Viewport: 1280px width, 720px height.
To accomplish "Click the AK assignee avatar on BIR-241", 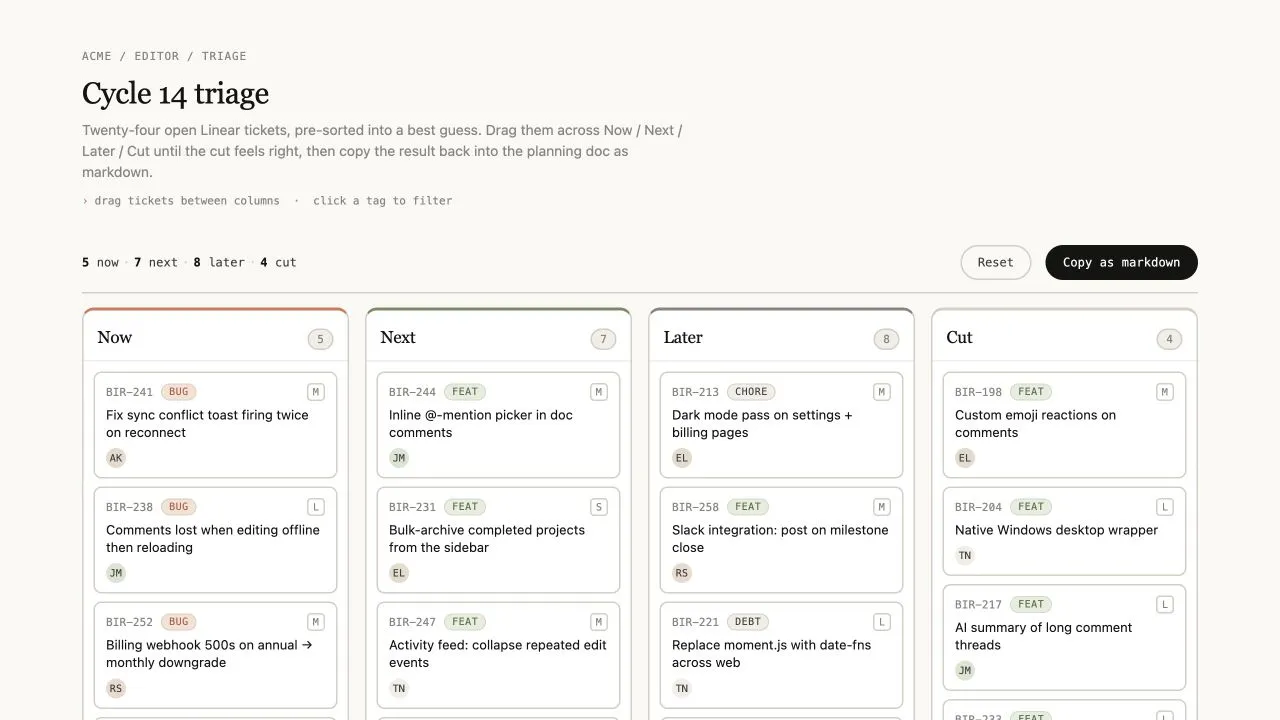I will (116, 458).
